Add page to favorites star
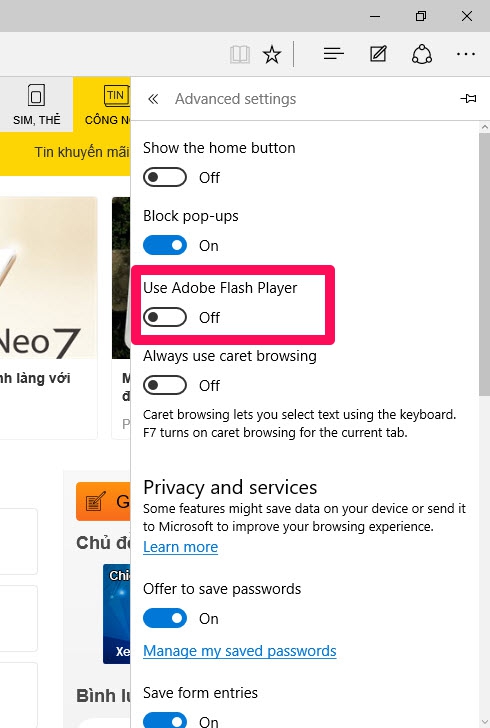Image resolution: width=490 pixels, height=728 pixels. (272, 54)
